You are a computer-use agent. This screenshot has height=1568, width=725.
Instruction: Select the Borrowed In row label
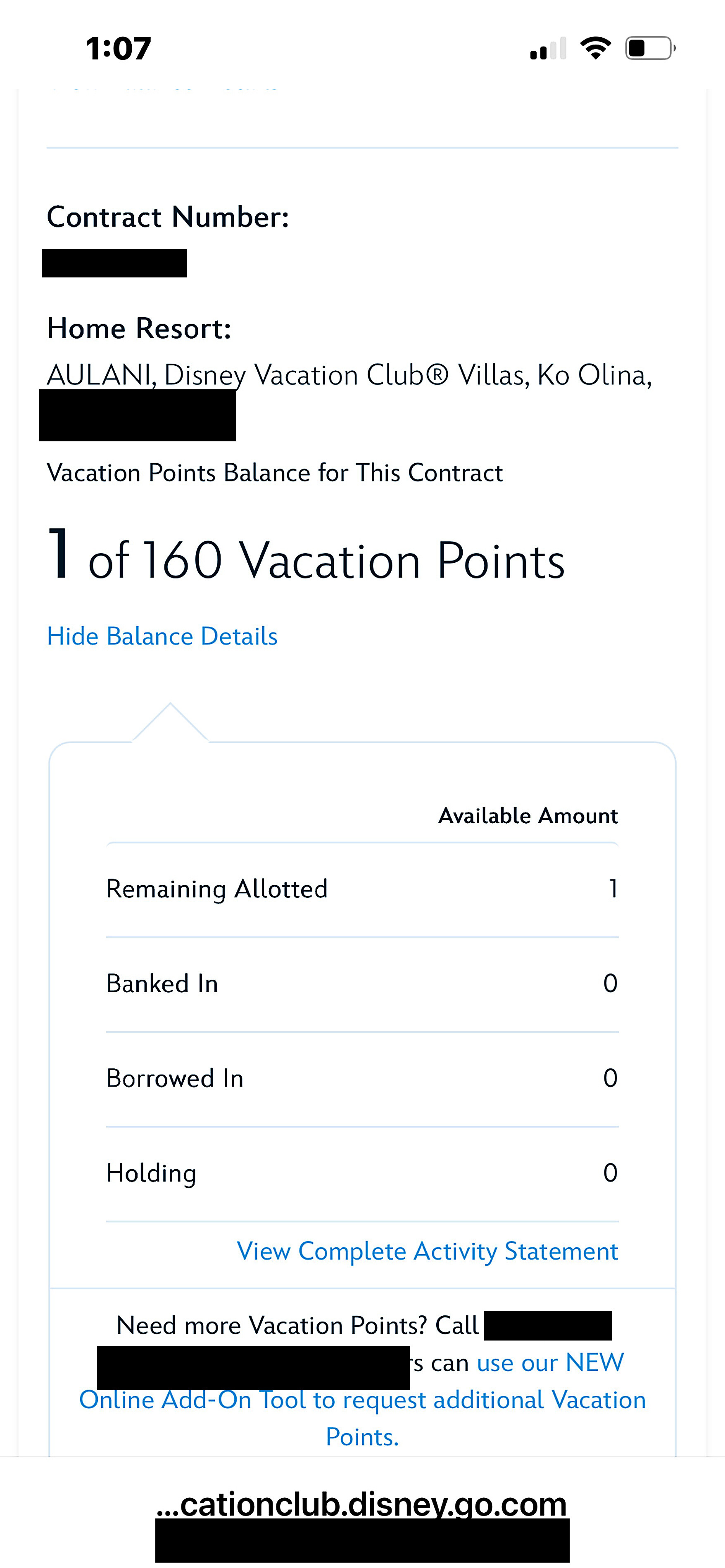pyautogui.click(x=175, y=1078)
